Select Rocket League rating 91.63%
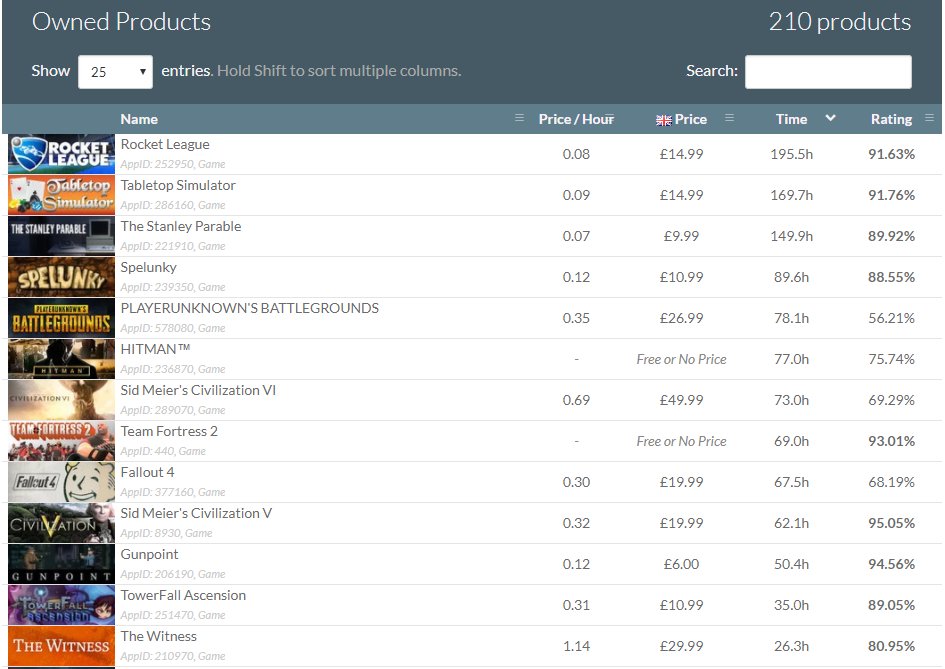This screenshot has height=669, width=945. click(x=891, y=154)
